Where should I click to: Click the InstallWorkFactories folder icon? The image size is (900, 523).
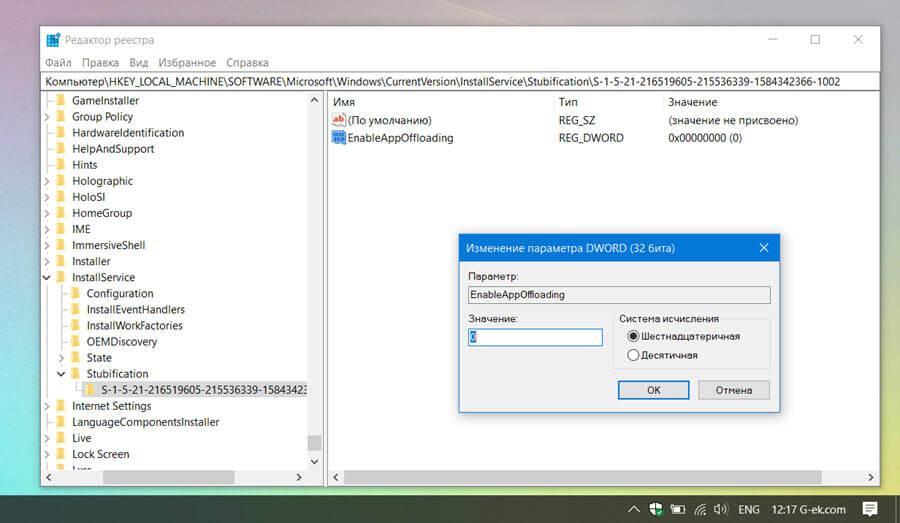[75, 326]
